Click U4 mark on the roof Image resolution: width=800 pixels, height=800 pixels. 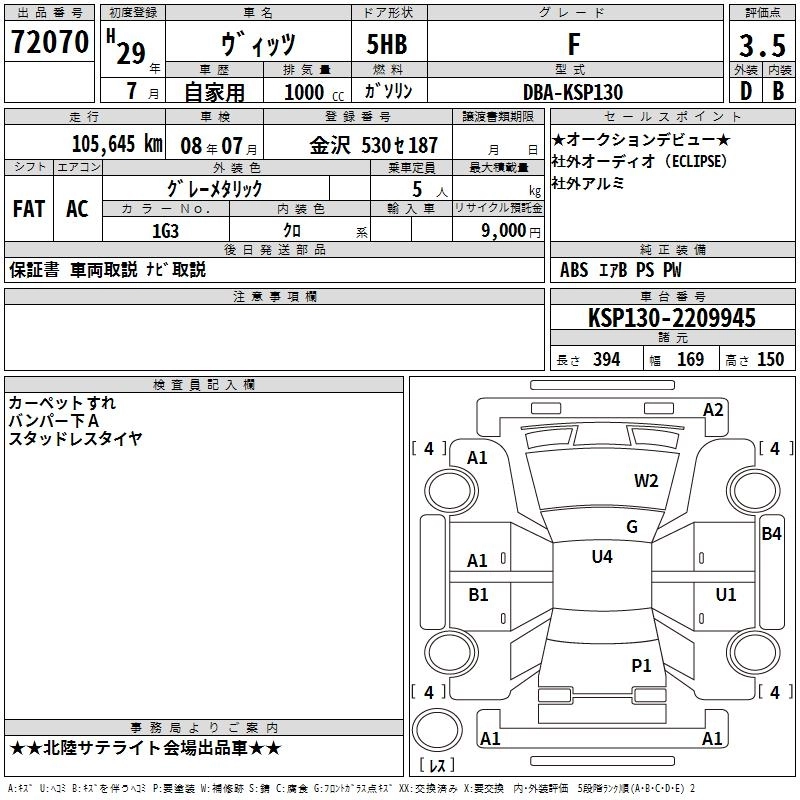602,557
